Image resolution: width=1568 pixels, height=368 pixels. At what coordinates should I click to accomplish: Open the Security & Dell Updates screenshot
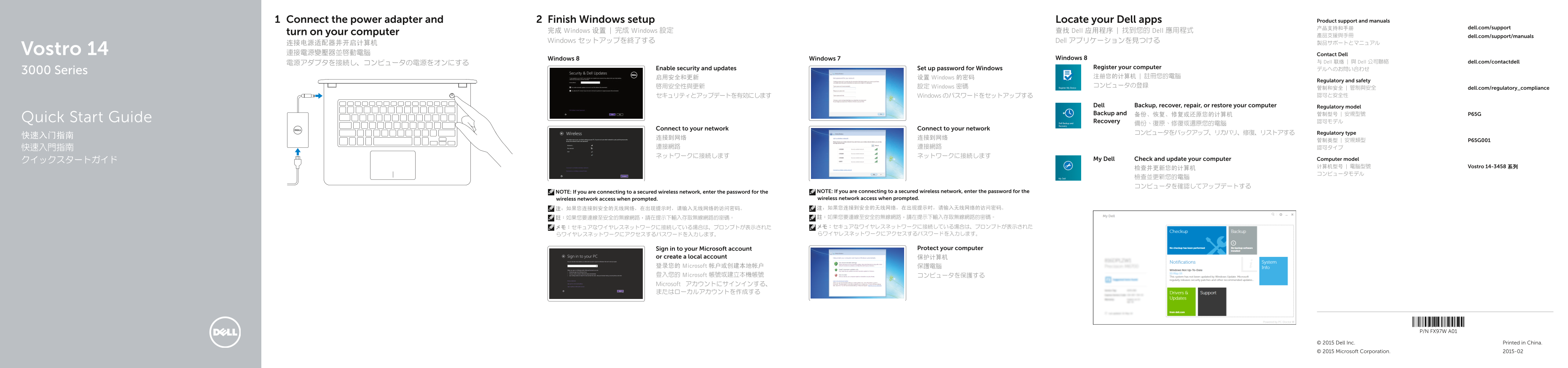pos(596,93)
